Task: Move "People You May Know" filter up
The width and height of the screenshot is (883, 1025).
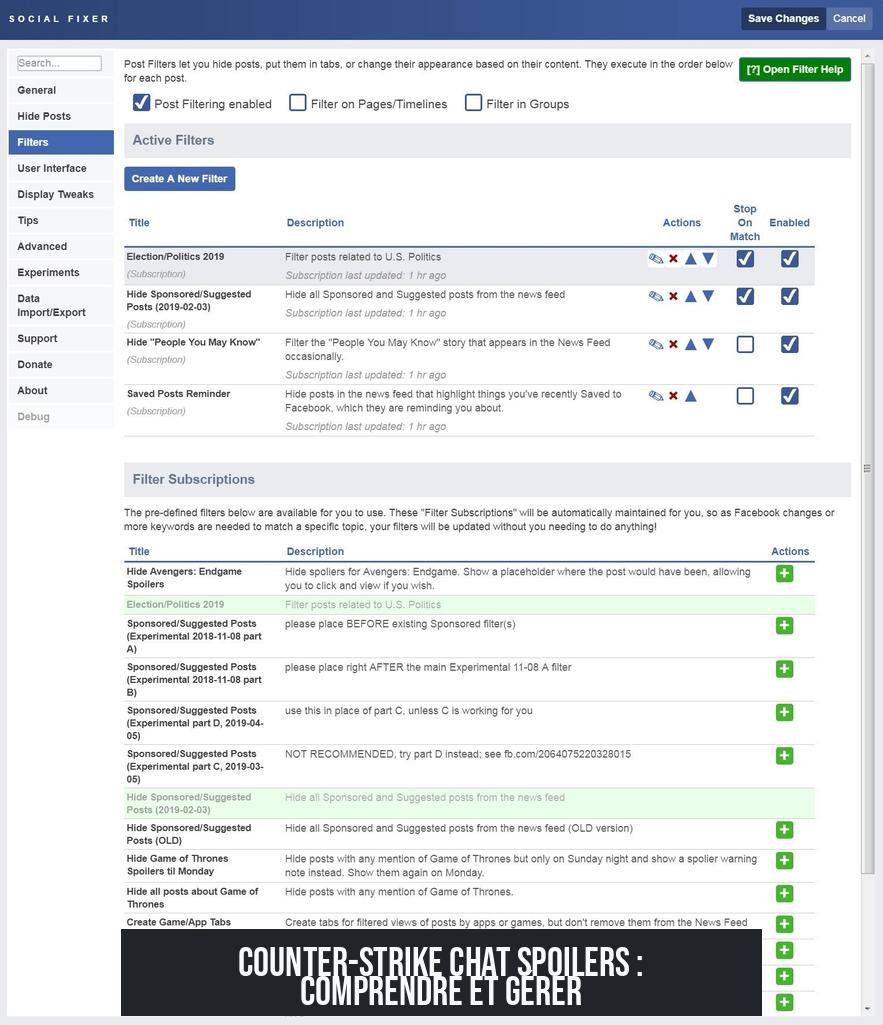Action: pyautogui.click(x=691, y=344)
